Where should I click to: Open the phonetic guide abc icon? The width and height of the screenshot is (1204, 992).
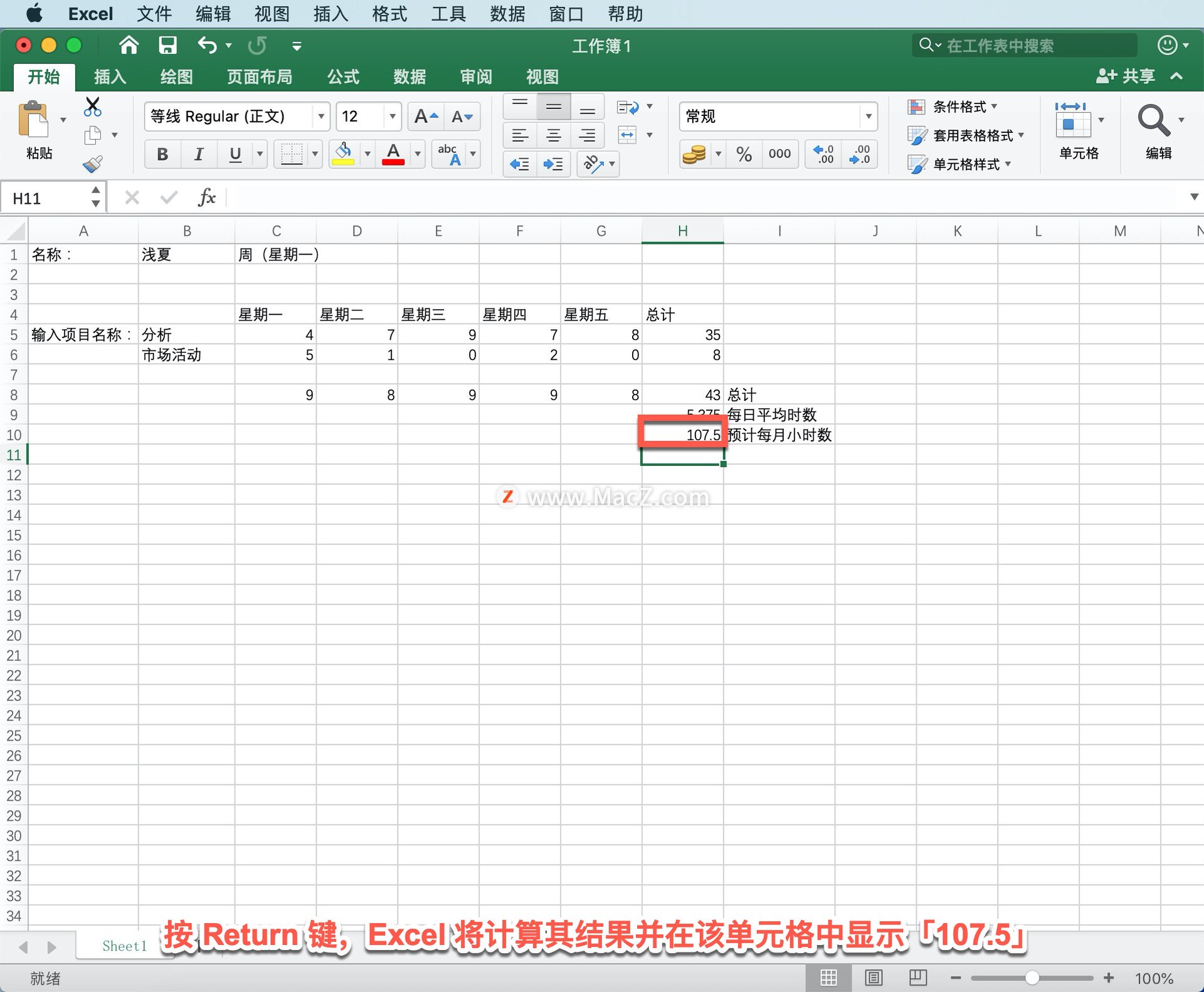click(449, 153)
